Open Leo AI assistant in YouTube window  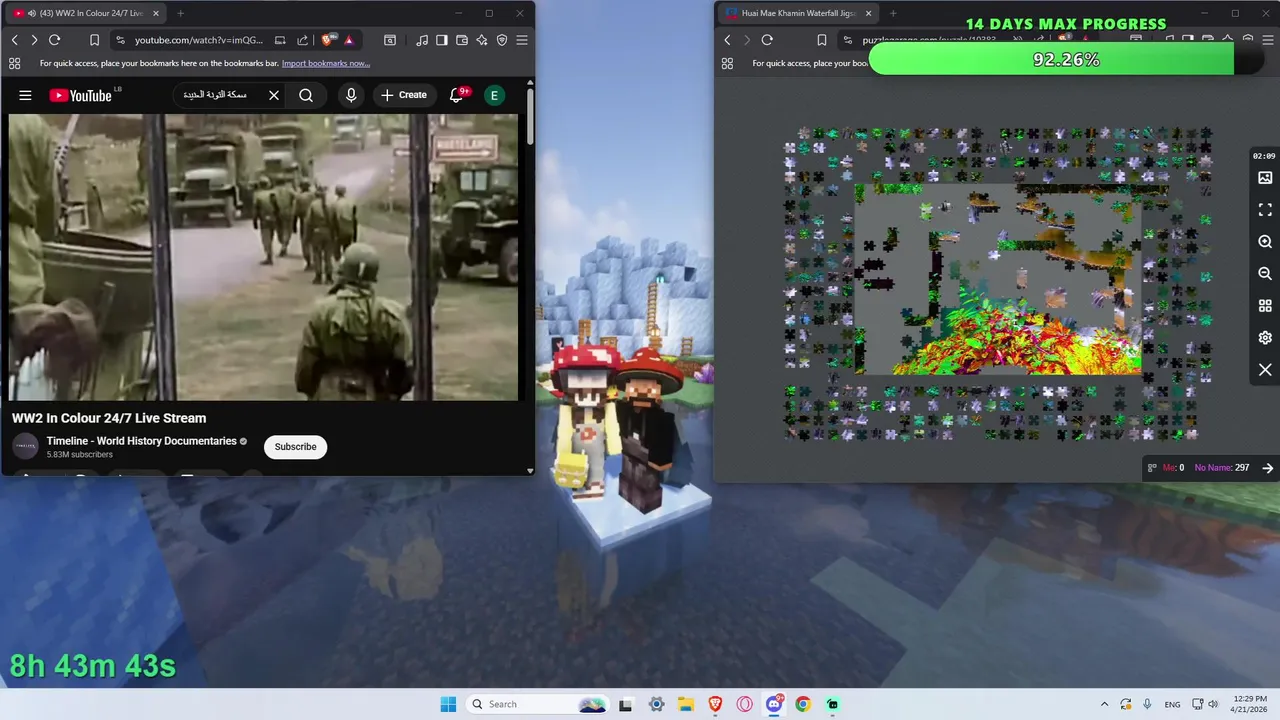[482, 40]
